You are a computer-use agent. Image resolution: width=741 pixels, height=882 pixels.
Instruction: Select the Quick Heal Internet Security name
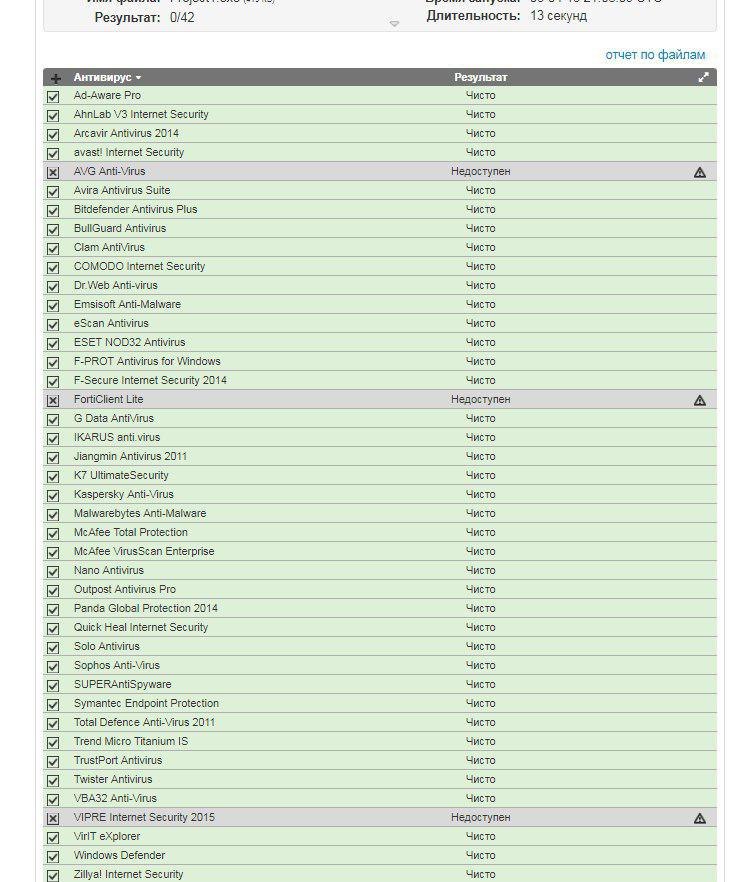(x=141, y=627)
